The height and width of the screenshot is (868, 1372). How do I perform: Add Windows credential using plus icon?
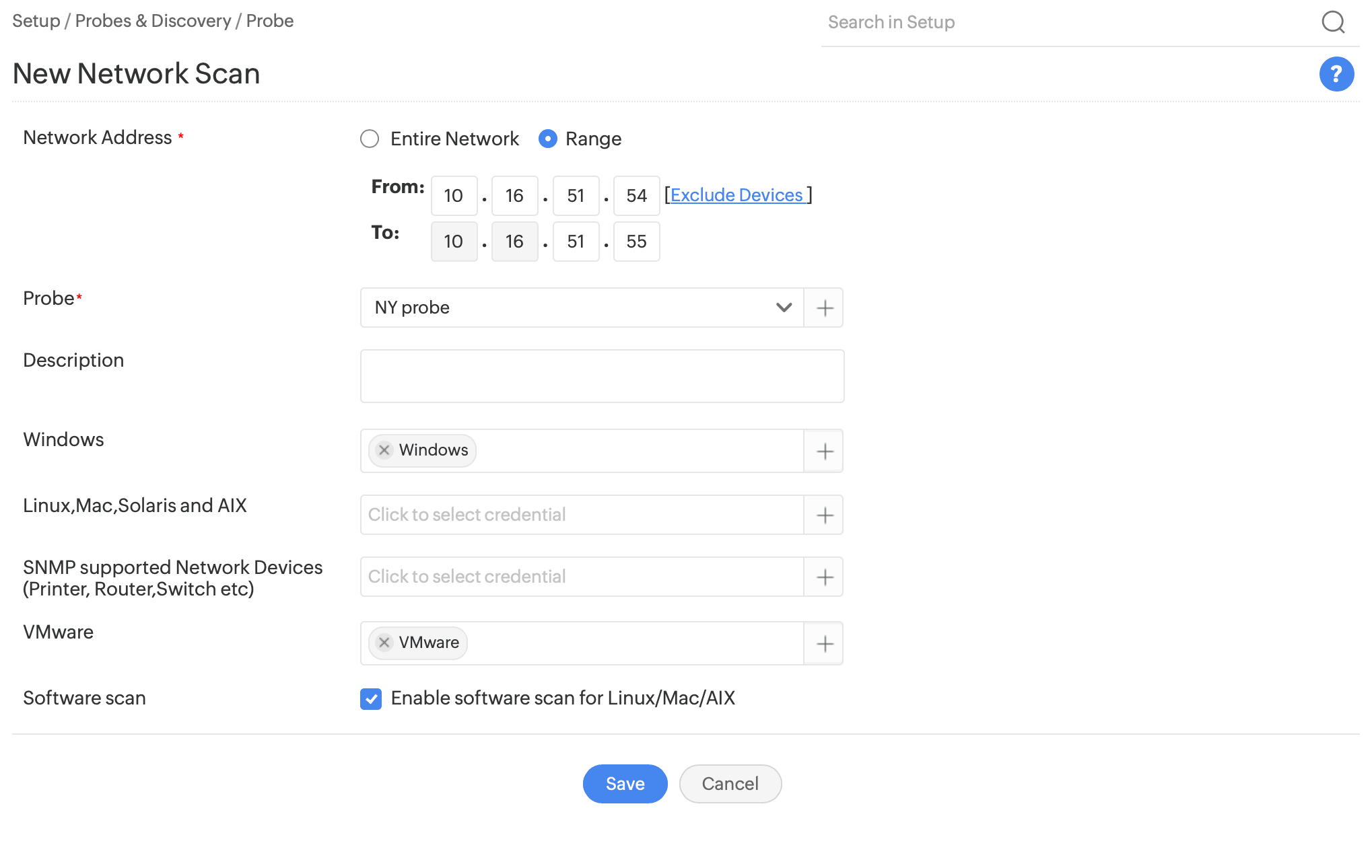(824, 451)
